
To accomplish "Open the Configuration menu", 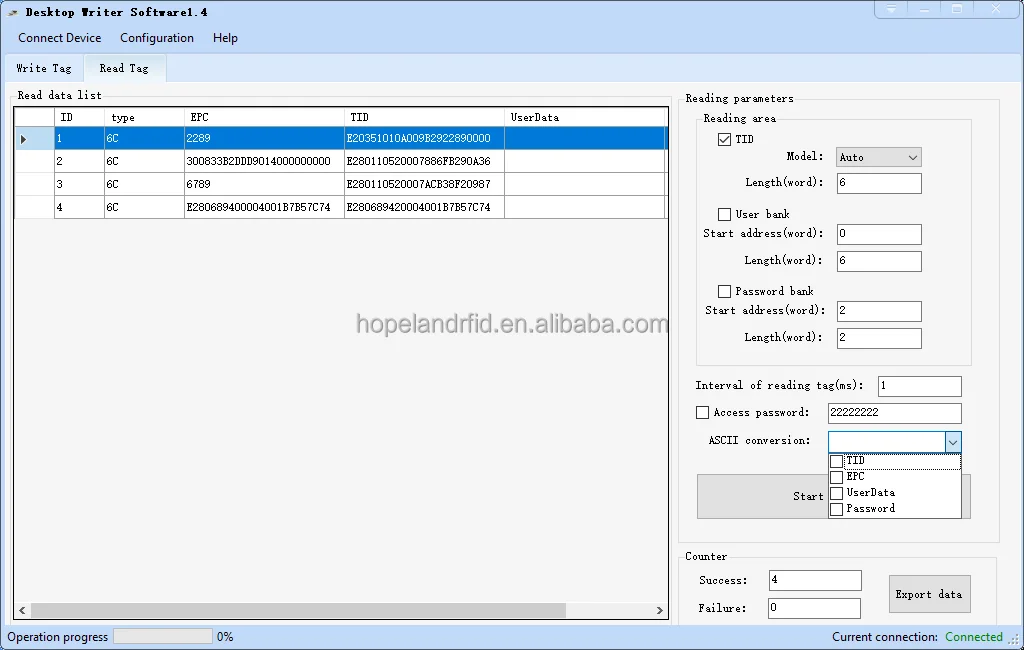I will pos(157,38).
